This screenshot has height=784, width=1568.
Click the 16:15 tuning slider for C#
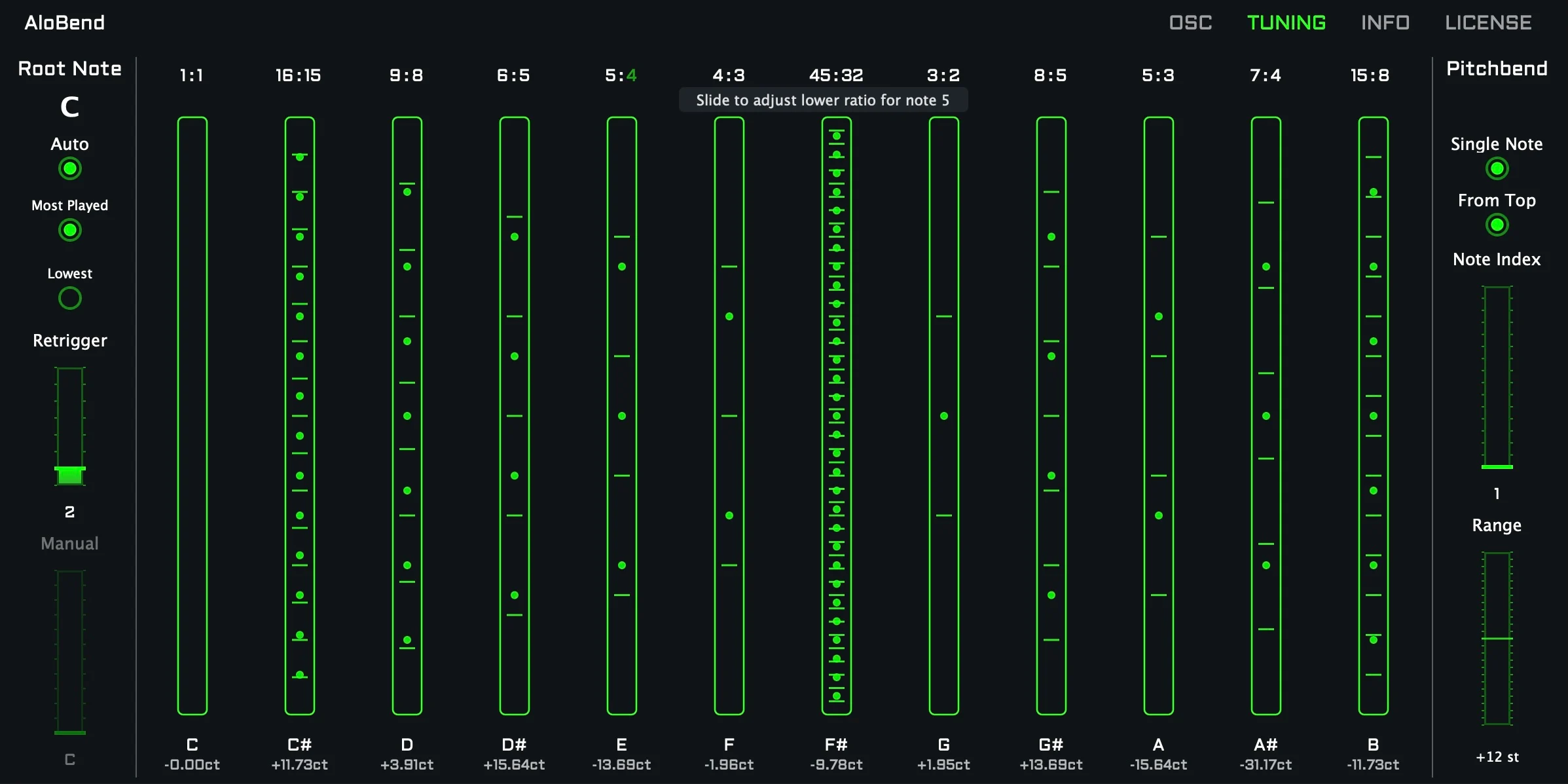pyautogui.click(x=299, y=413)
